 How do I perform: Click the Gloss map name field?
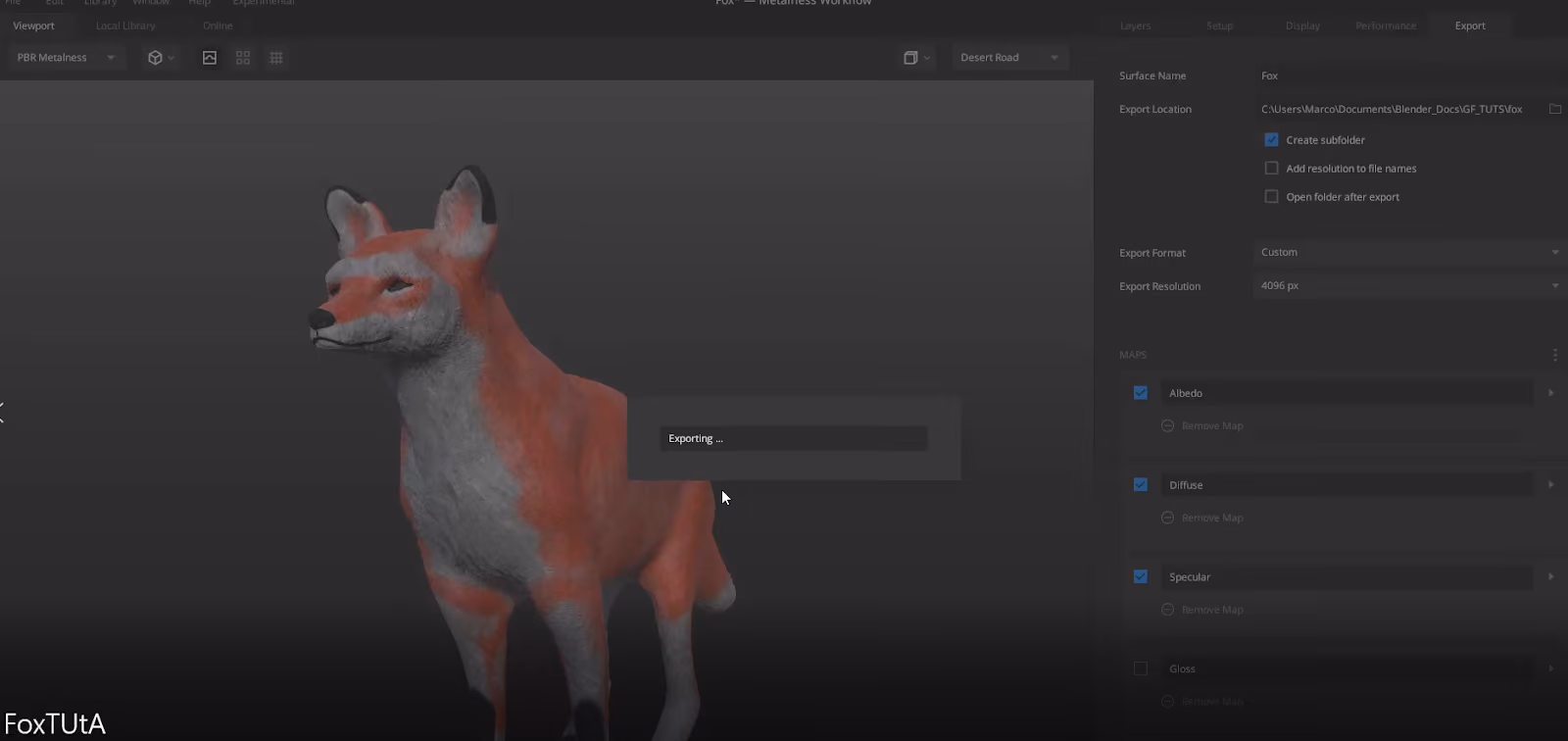click(1347, 669)
